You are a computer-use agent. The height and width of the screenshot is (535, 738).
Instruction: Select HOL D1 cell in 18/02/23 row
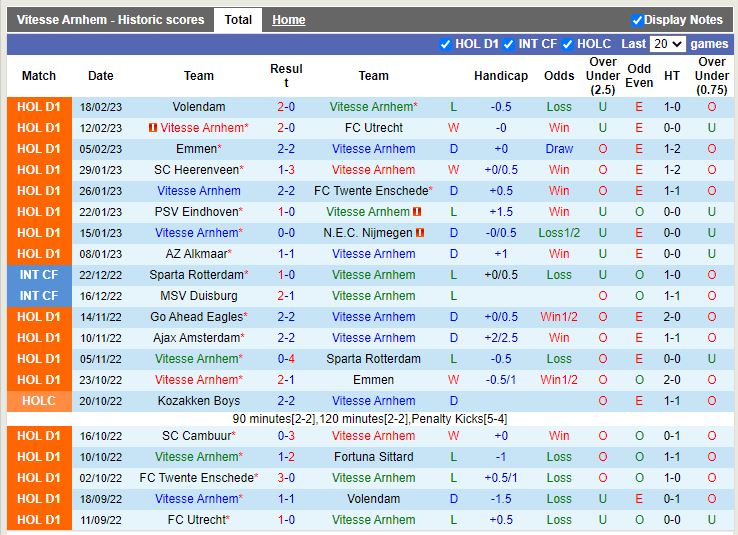(39, 107)
